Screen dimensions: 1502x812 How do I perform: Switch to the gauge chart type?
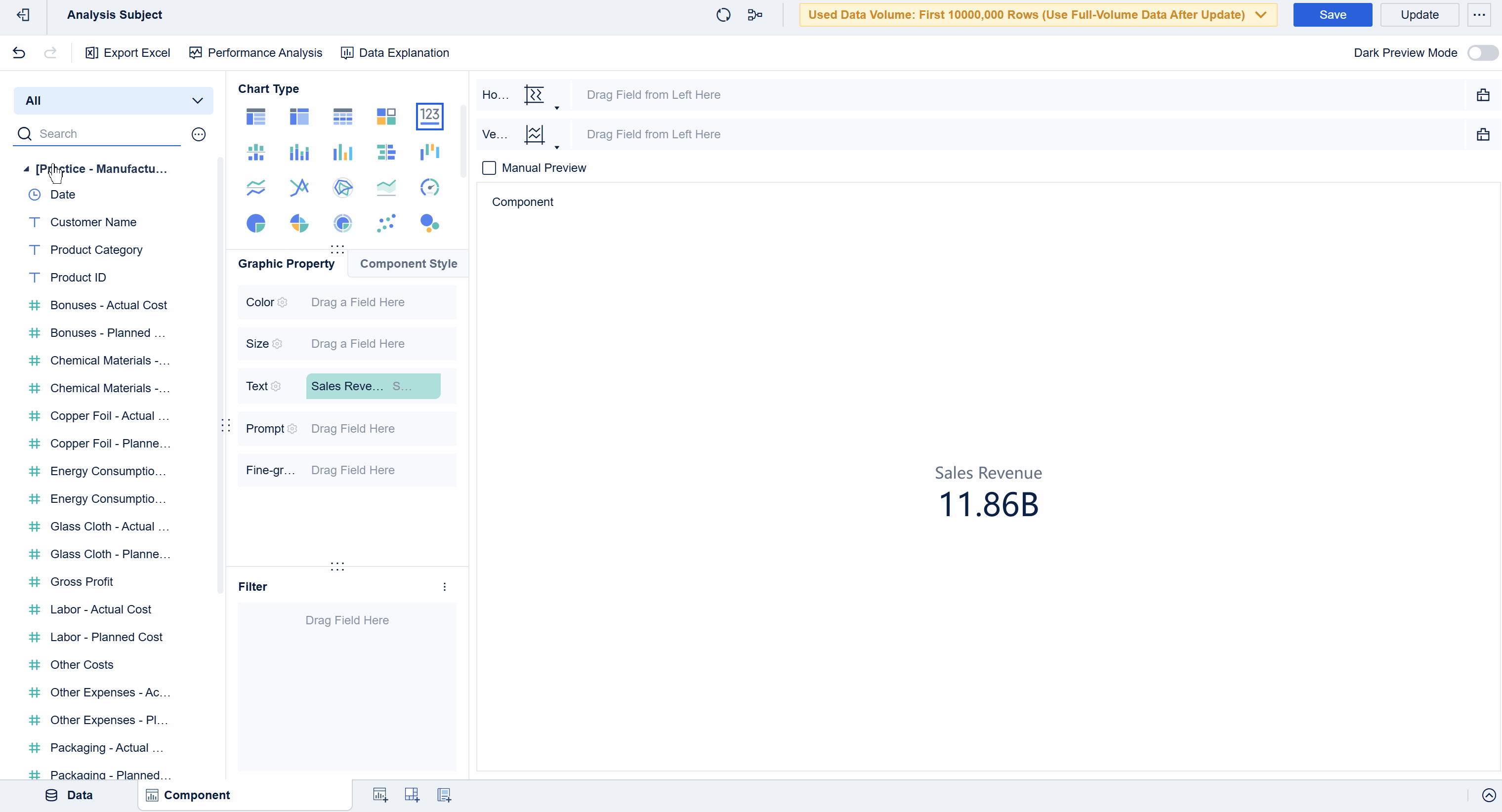tap(430, 187)
